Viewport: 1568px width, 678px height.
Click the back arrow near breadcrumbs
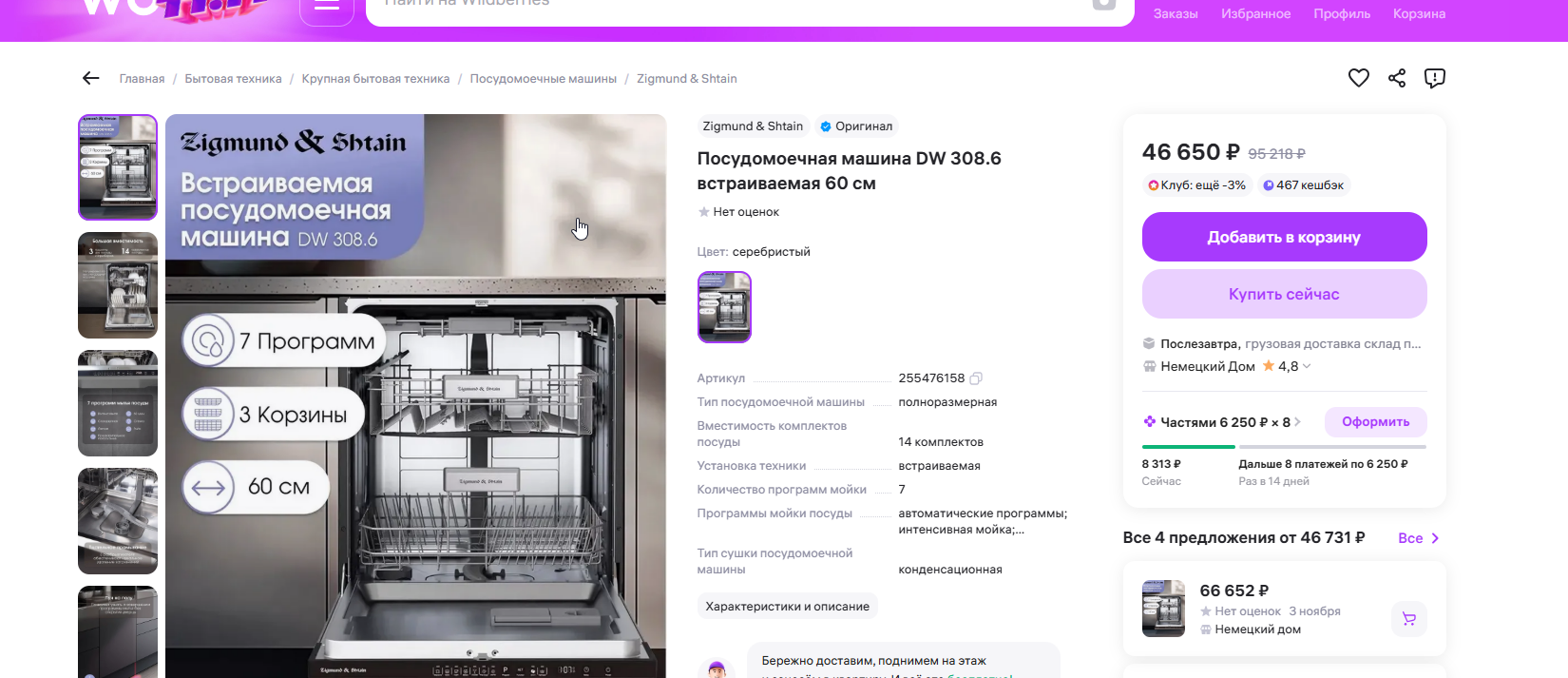[x=91, y=78]
